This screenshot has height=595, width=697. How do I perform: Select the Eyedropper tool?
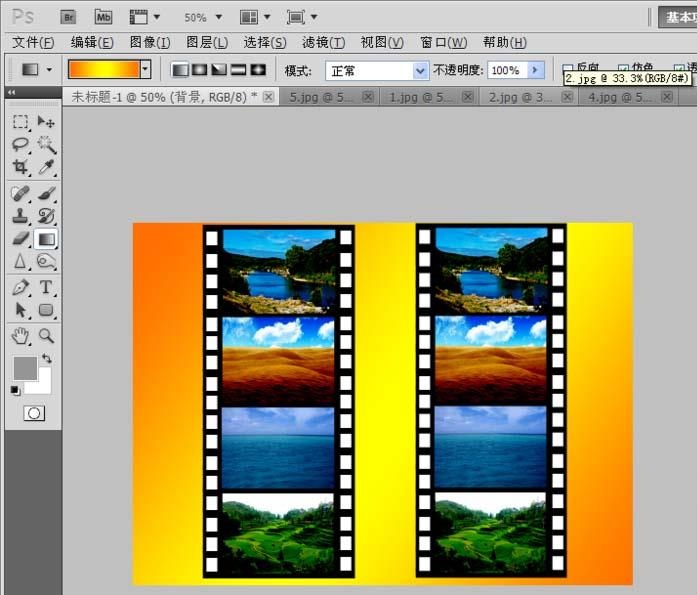tap(46, 168)
